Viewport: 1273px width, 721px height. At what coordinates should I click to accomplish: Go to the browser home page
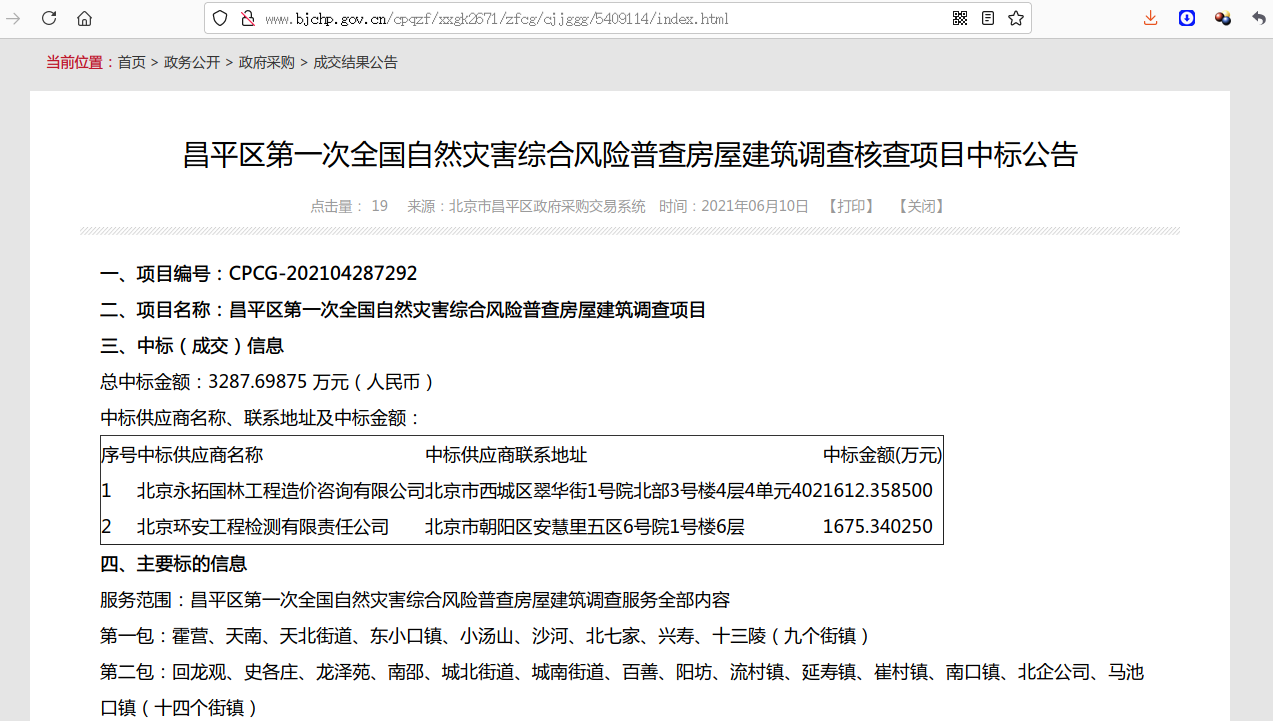(85, 17)
